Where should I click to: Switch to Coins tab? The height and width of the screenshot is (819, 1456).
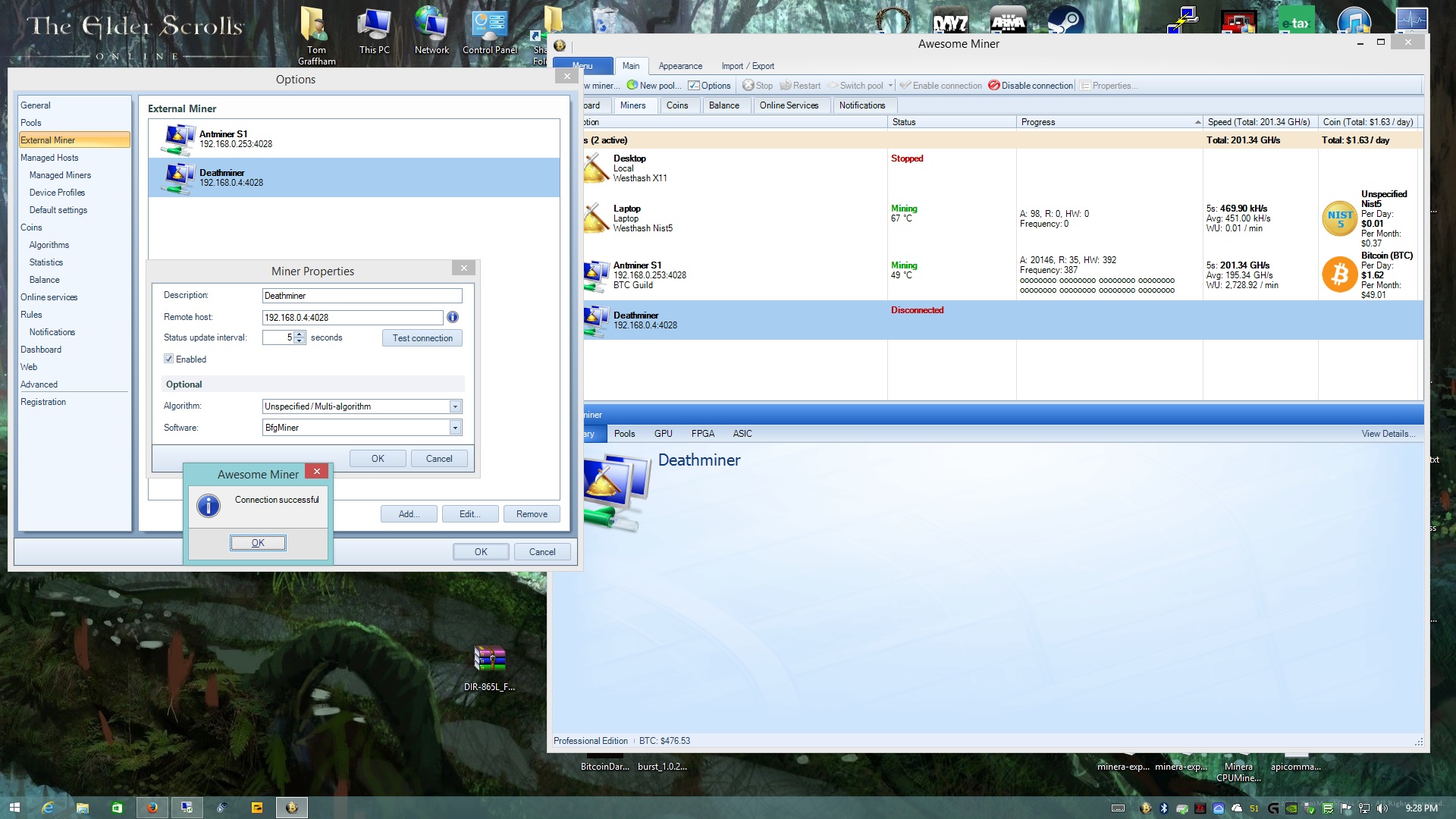tap(677, 105)
